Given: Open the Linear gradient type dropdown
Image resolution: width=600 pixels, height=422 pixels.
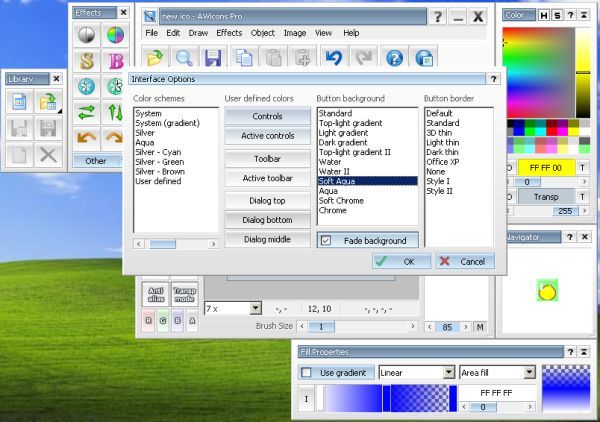Looking at the screenshot, I should point(448,372).
